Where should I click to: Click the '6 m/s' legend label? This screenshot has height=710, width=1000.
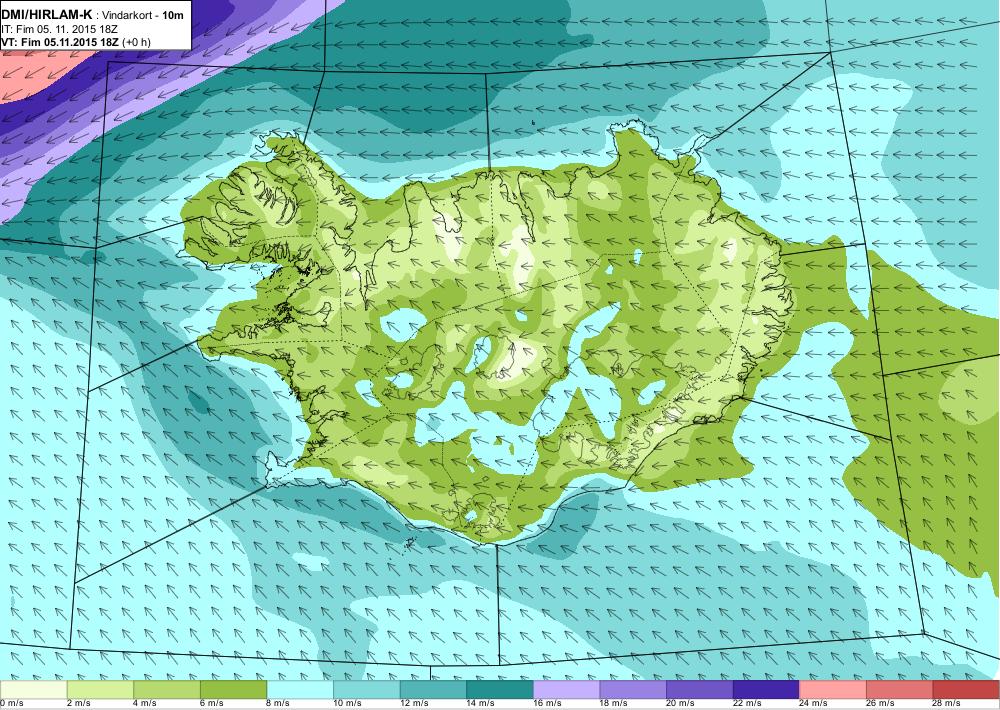coord(212,704)
